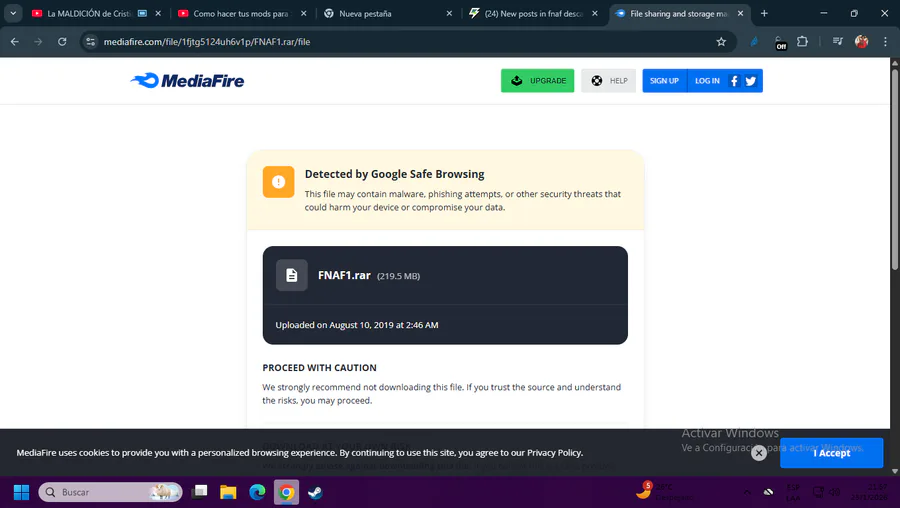Open the HELP button
The image size is (900, 508).
[x=608, y=81]
